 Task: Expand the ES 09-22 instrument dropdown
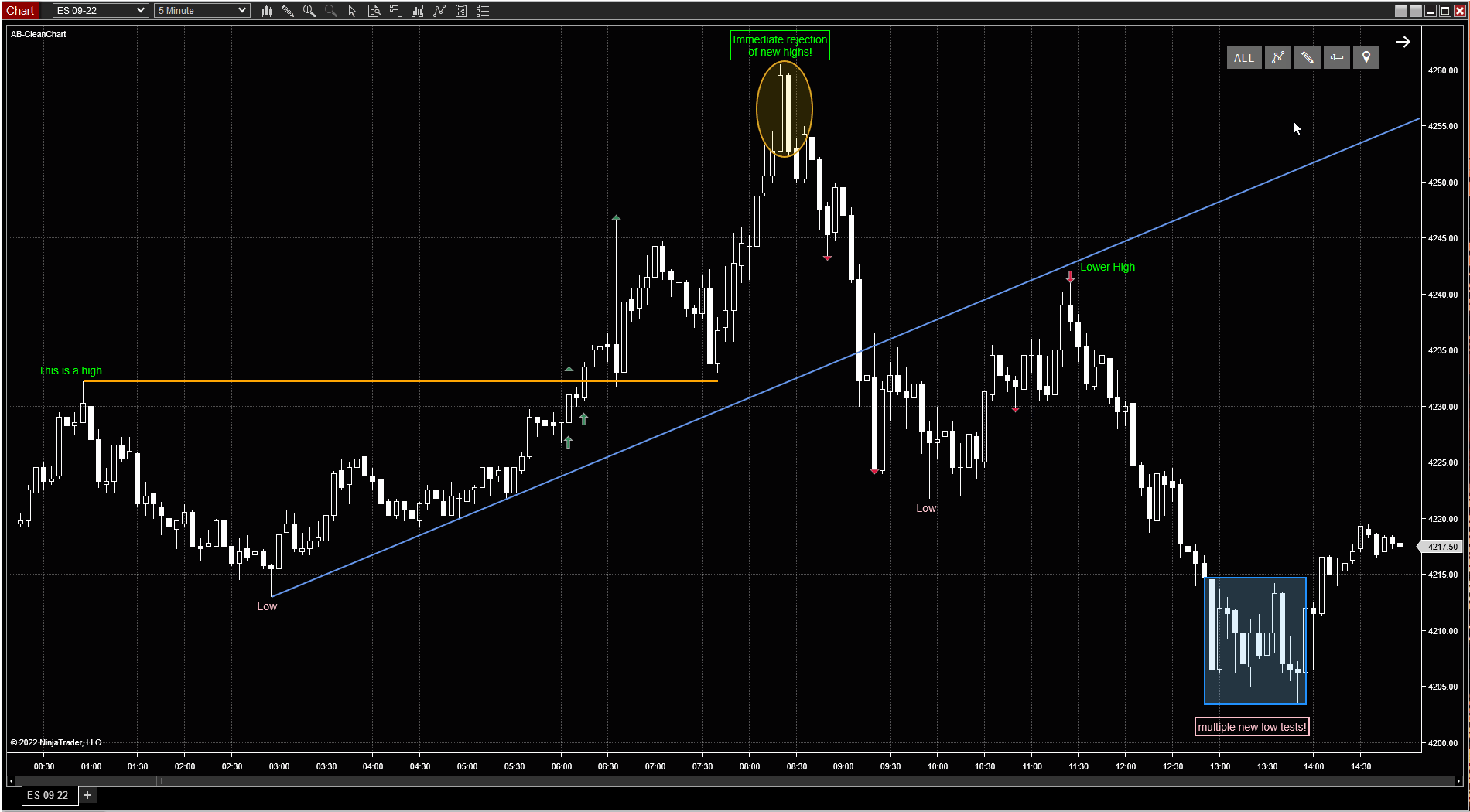[x=140, y=11]
